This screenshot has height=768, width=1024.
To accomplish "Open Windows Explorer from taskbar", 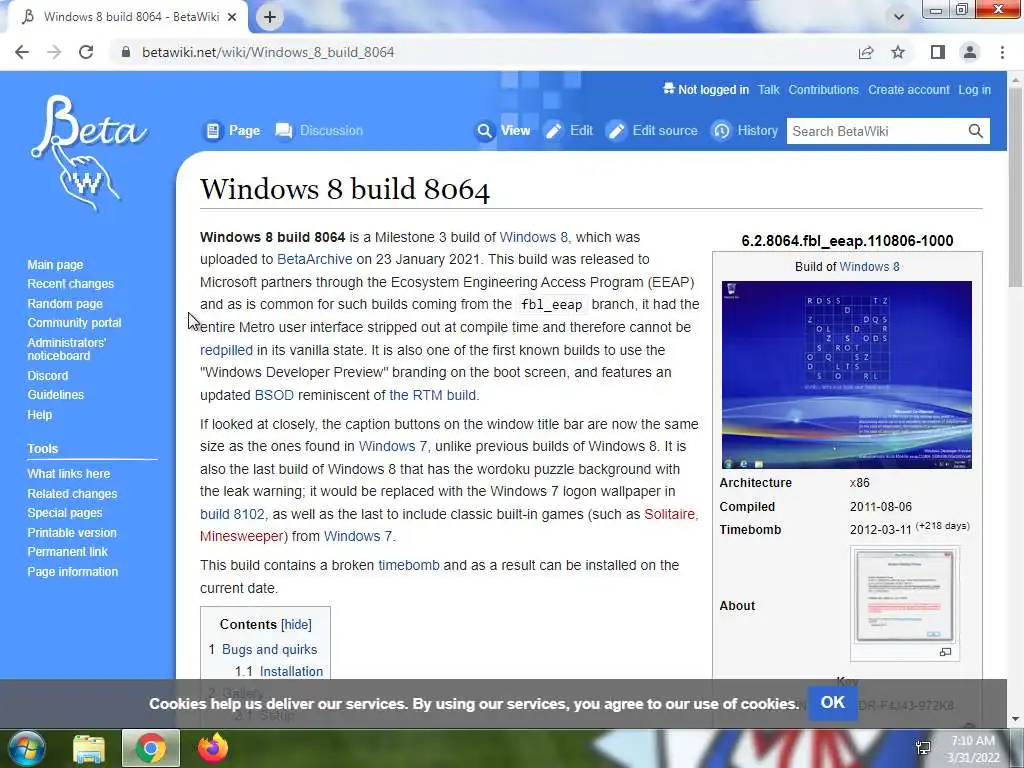I will pos(89,748).
